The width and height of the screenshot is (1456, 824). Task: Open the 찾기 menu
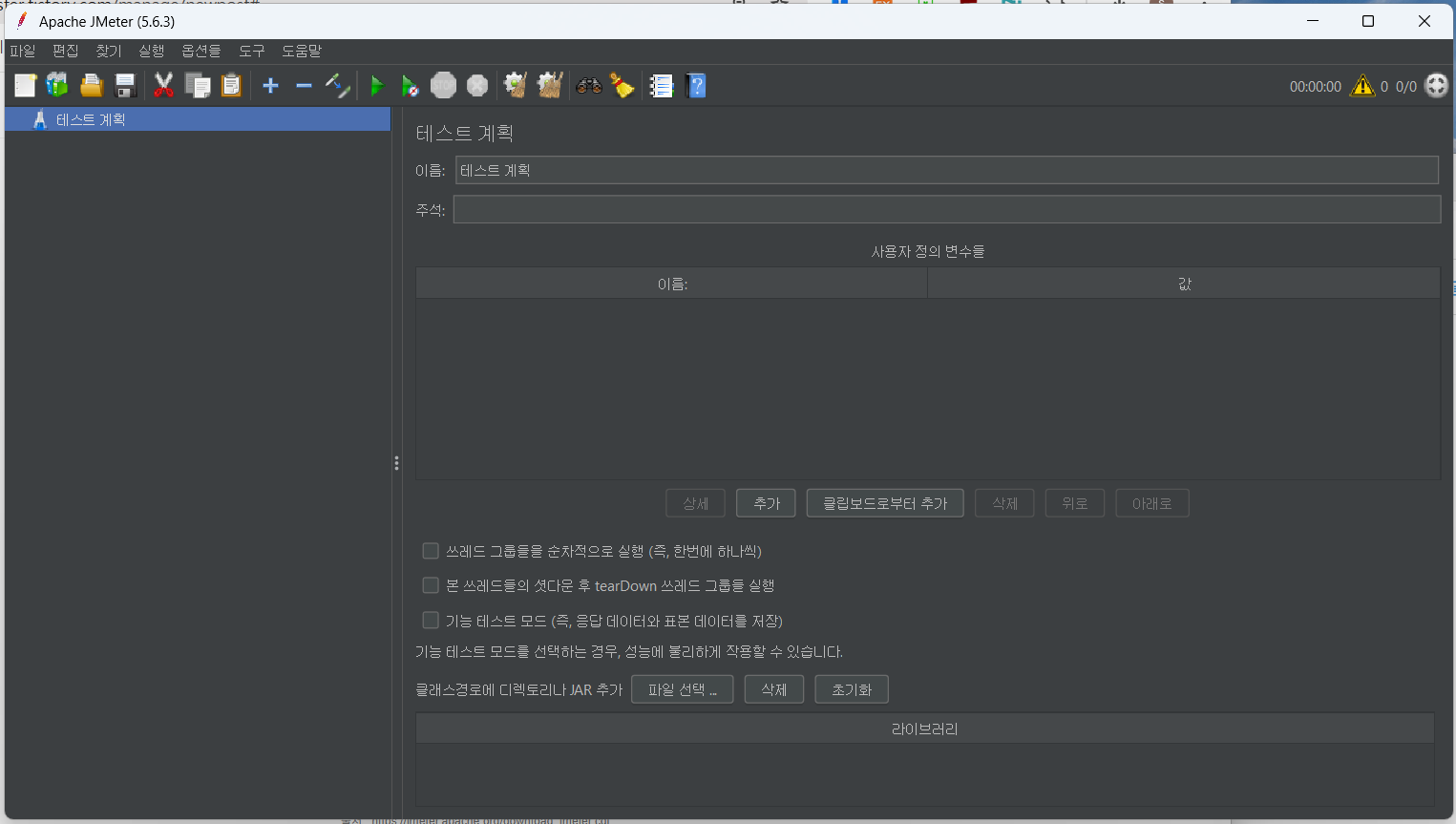tap(109, 51)
